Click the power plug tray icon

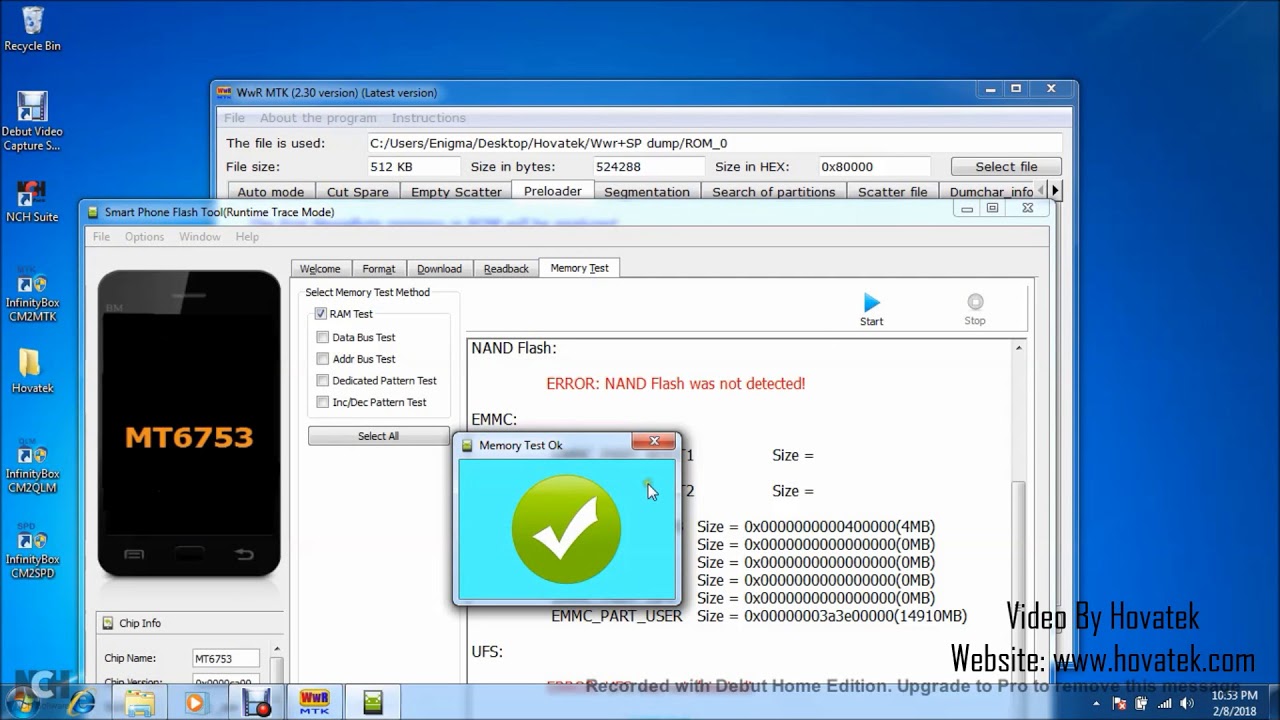pyautogui.click(x=1142, y=703)
